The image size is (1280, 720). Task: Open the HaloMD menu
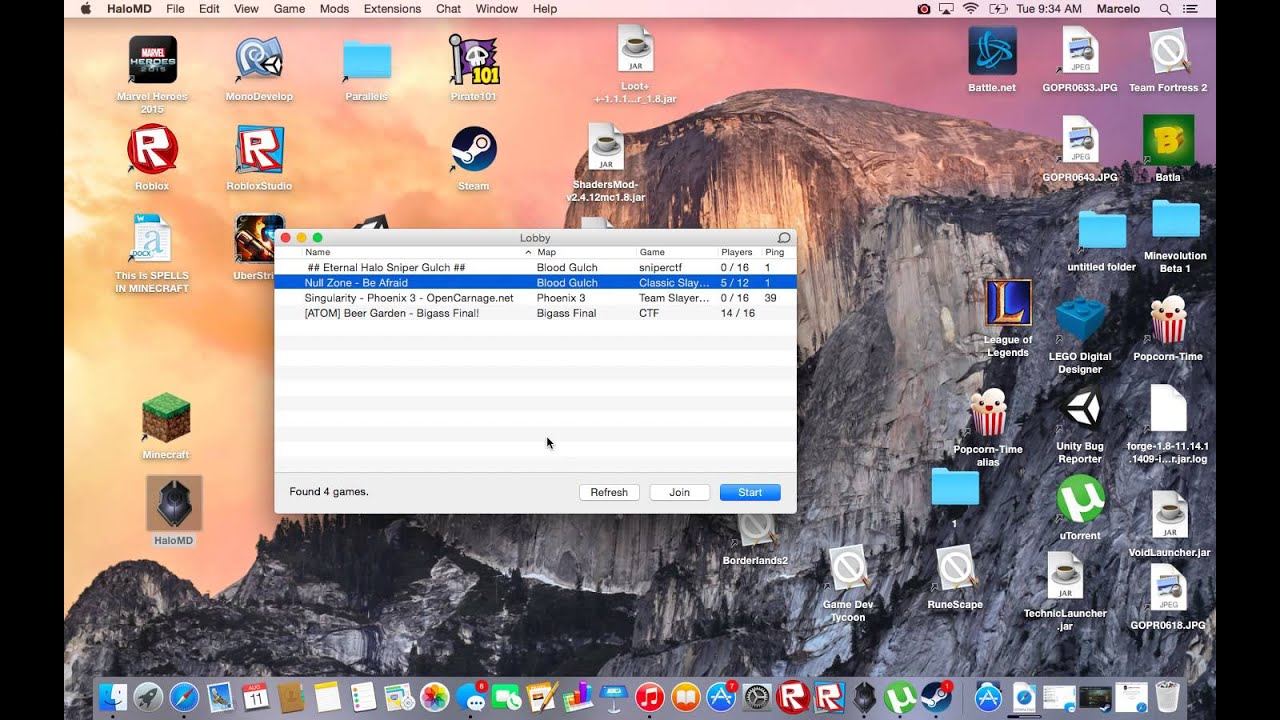tap(128, 9)
